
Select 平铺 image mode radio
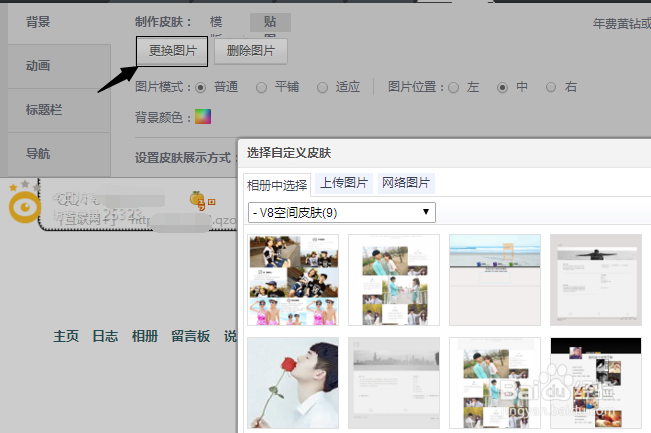tap(261, 88)
